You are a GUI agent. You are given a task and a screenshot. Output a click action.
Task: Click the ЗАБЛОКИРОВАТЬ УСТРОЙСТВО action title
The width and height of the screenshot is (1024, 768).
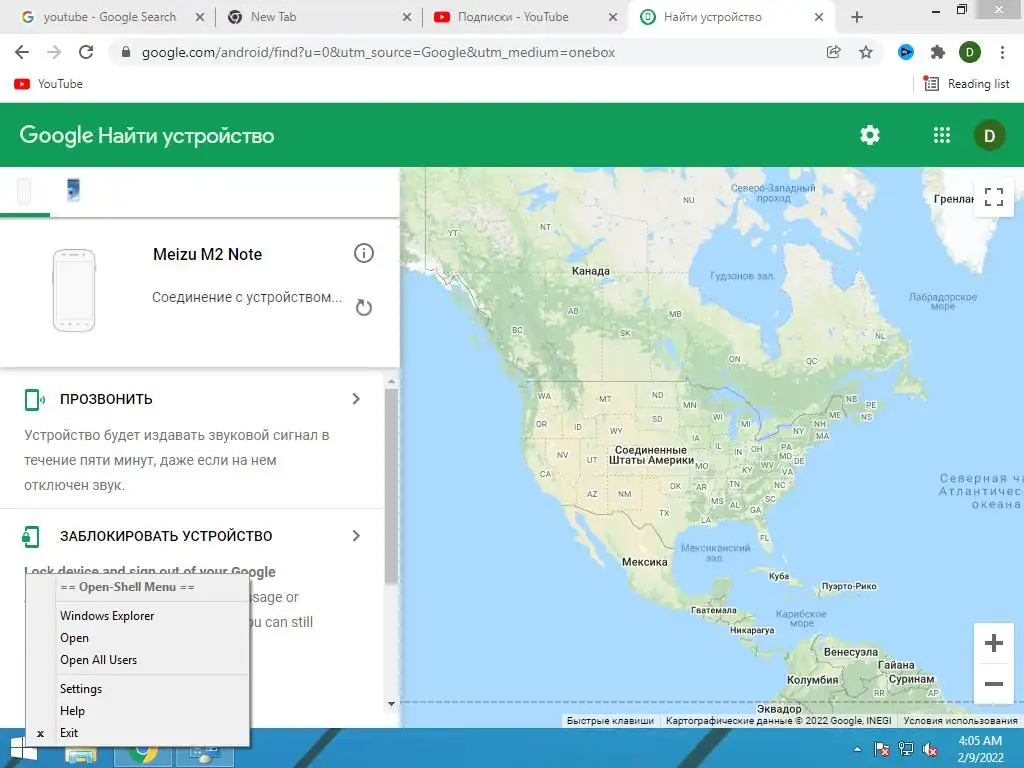[166, 536]
